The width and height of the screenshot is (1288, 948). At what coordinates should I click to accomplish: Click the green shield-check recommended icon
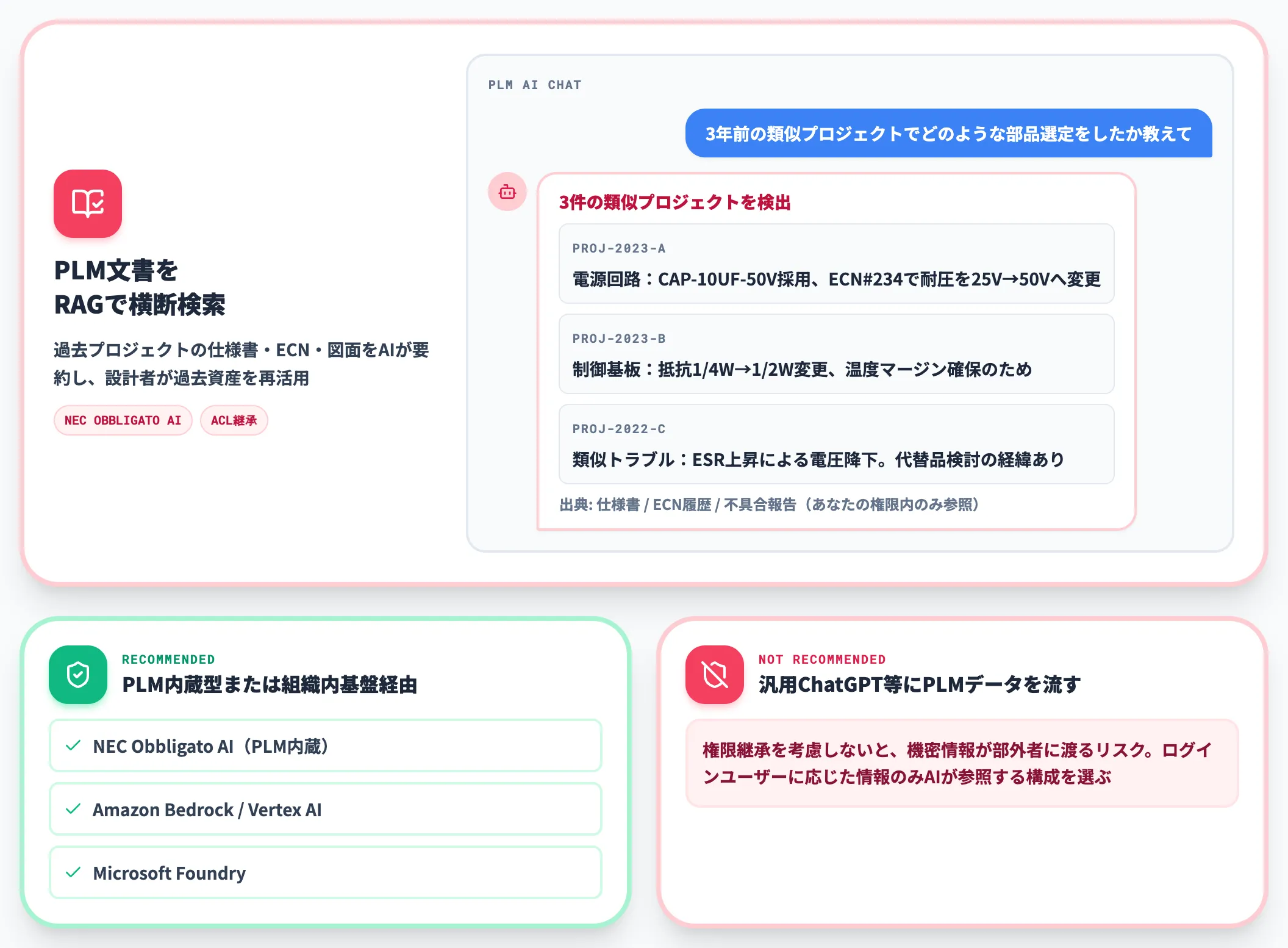(78, 675)
